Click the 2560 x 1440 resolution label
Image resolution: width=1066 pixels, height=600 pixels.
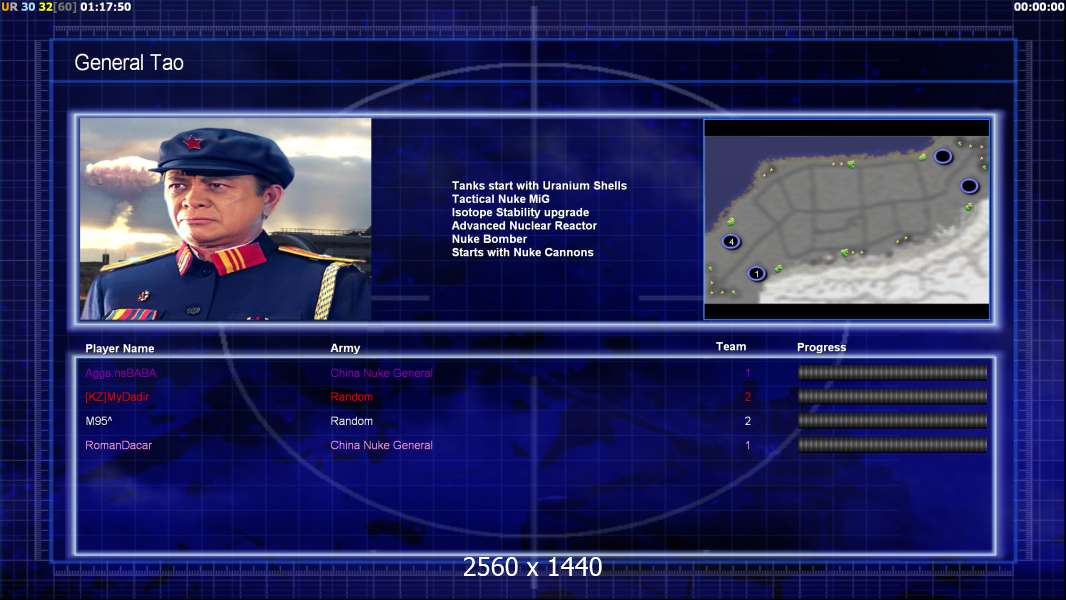pos(532,567)
